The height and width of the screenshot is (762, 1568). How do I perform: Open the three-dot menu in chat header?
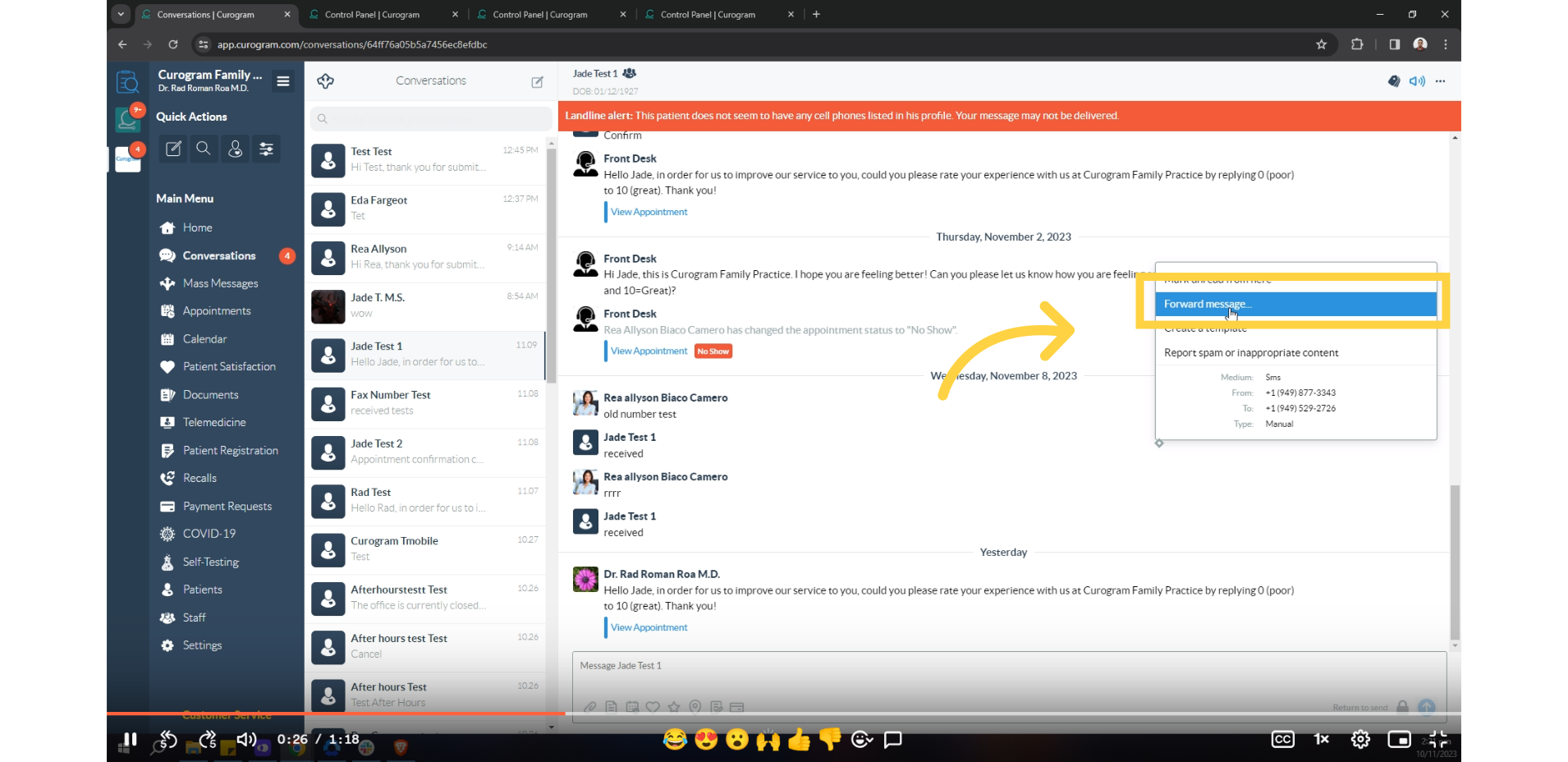tap(1440, 81)
